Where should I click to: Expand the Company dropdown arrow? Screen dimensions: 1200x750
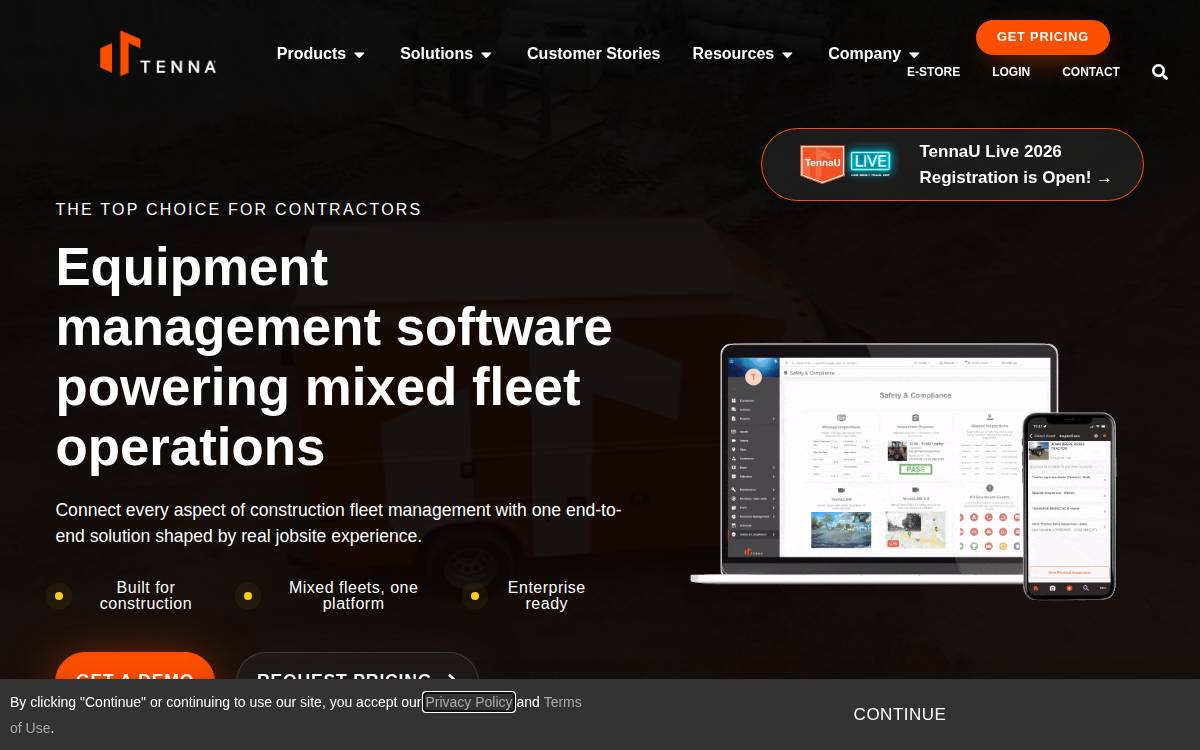[914, 55]
